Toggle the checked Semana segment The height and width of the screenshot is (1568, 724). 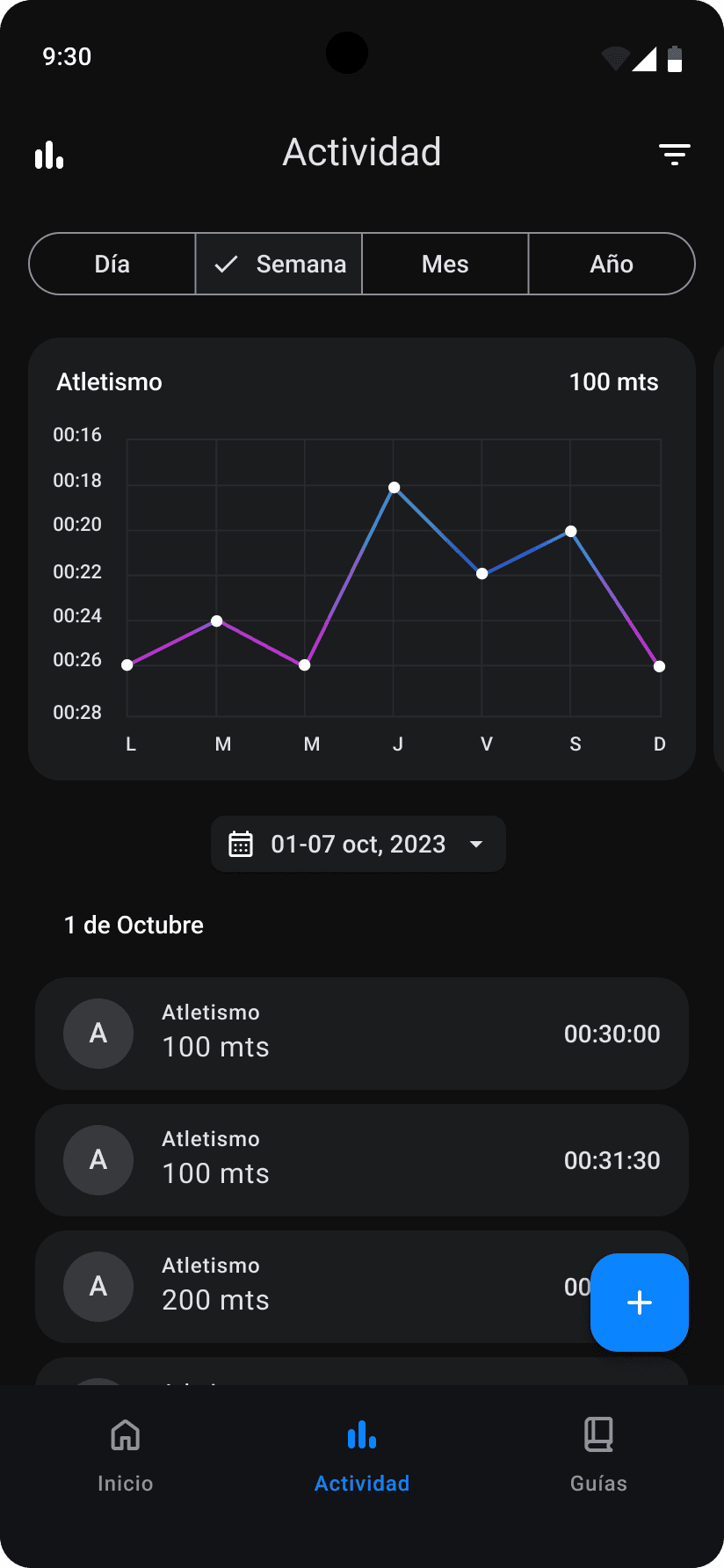[x=279, y=264]
